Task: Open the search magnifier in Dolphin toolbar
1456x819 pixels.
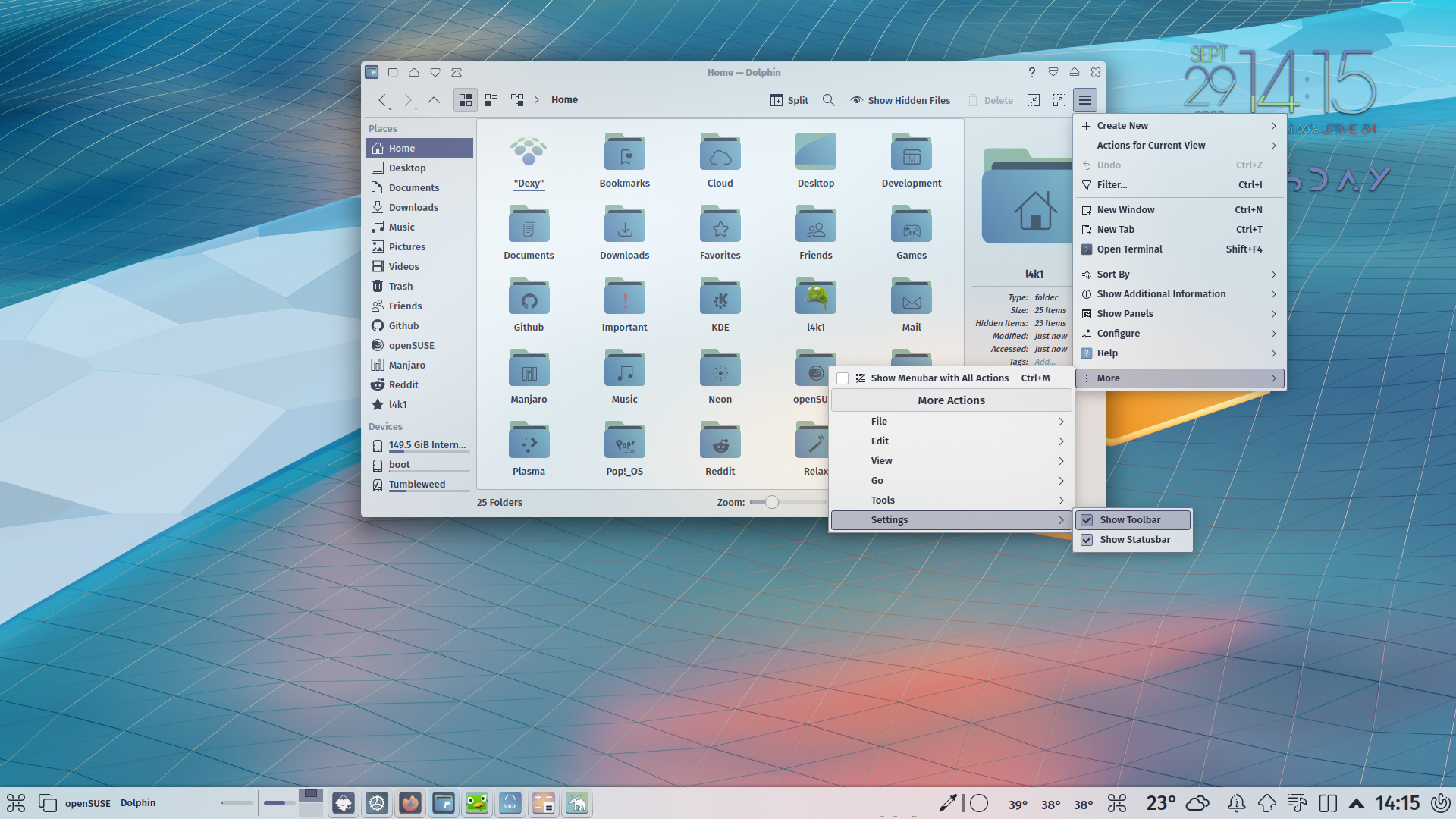Action: point(829,100)
